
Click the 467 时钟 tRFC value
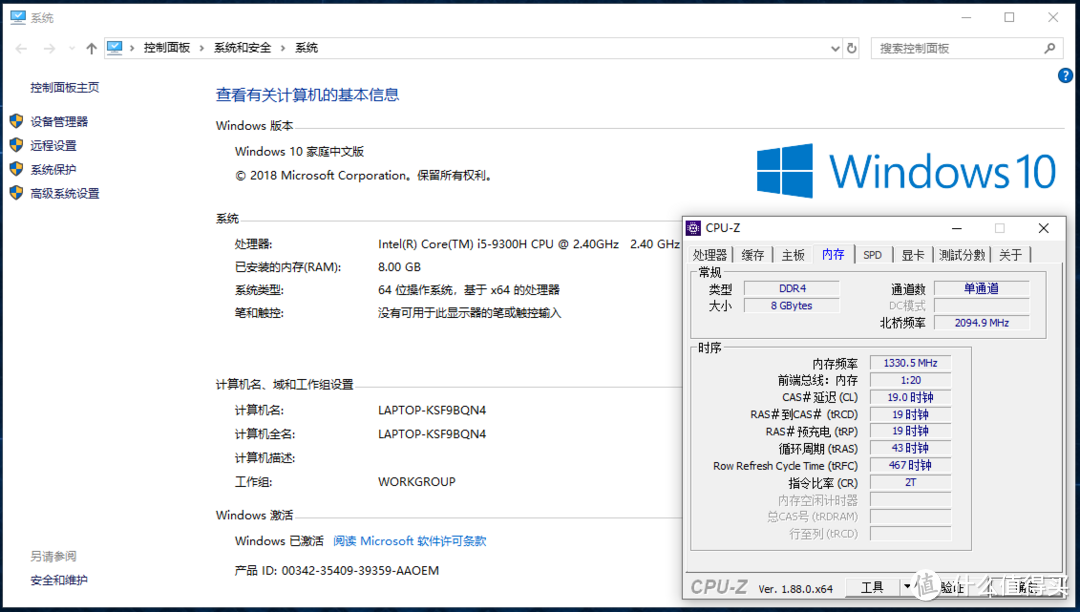click(911, 465)
